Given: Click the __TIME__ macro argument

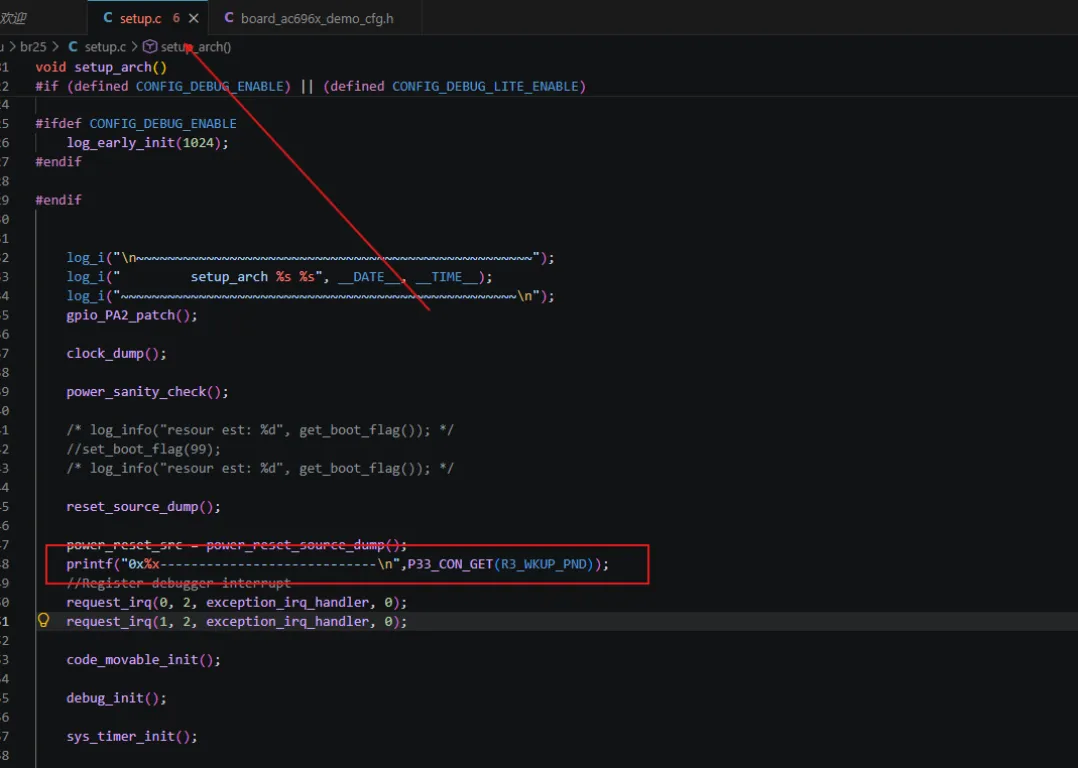Looking at the screenshot, I should pos(446,277).
